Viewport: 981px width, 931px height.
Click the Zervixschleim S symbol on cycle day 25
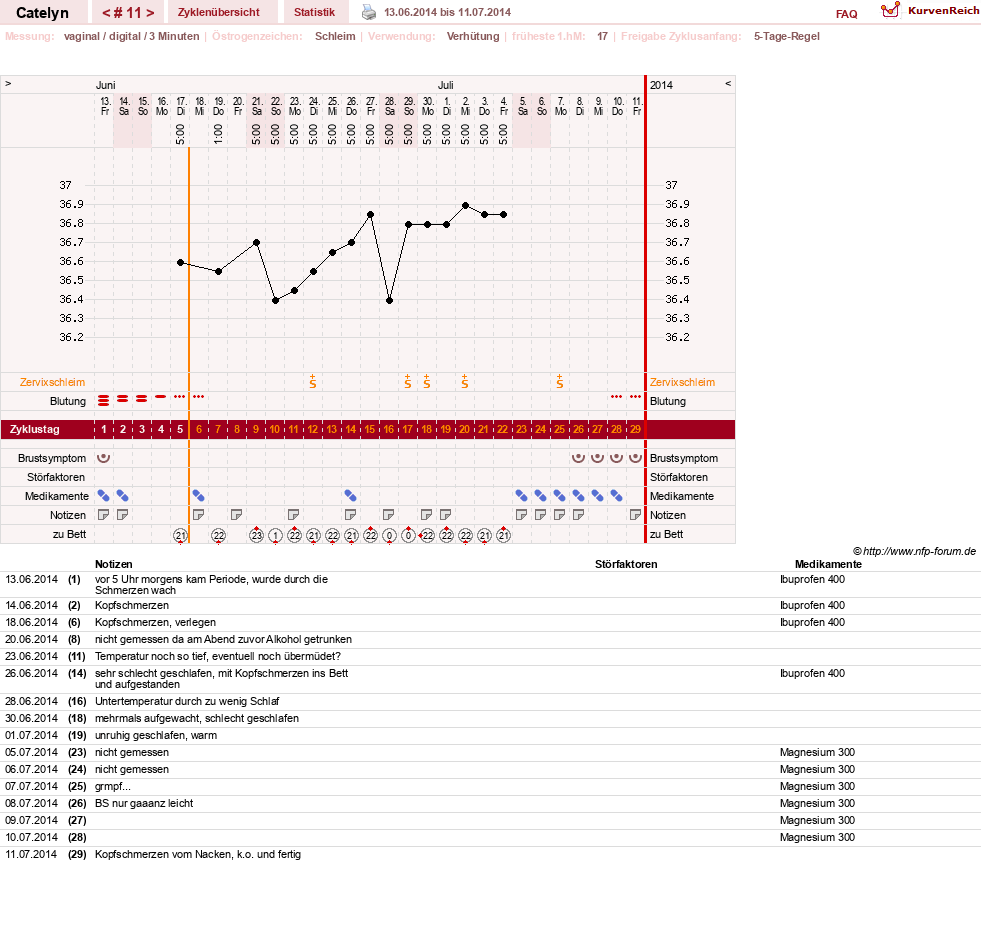(x=560, y=382)
